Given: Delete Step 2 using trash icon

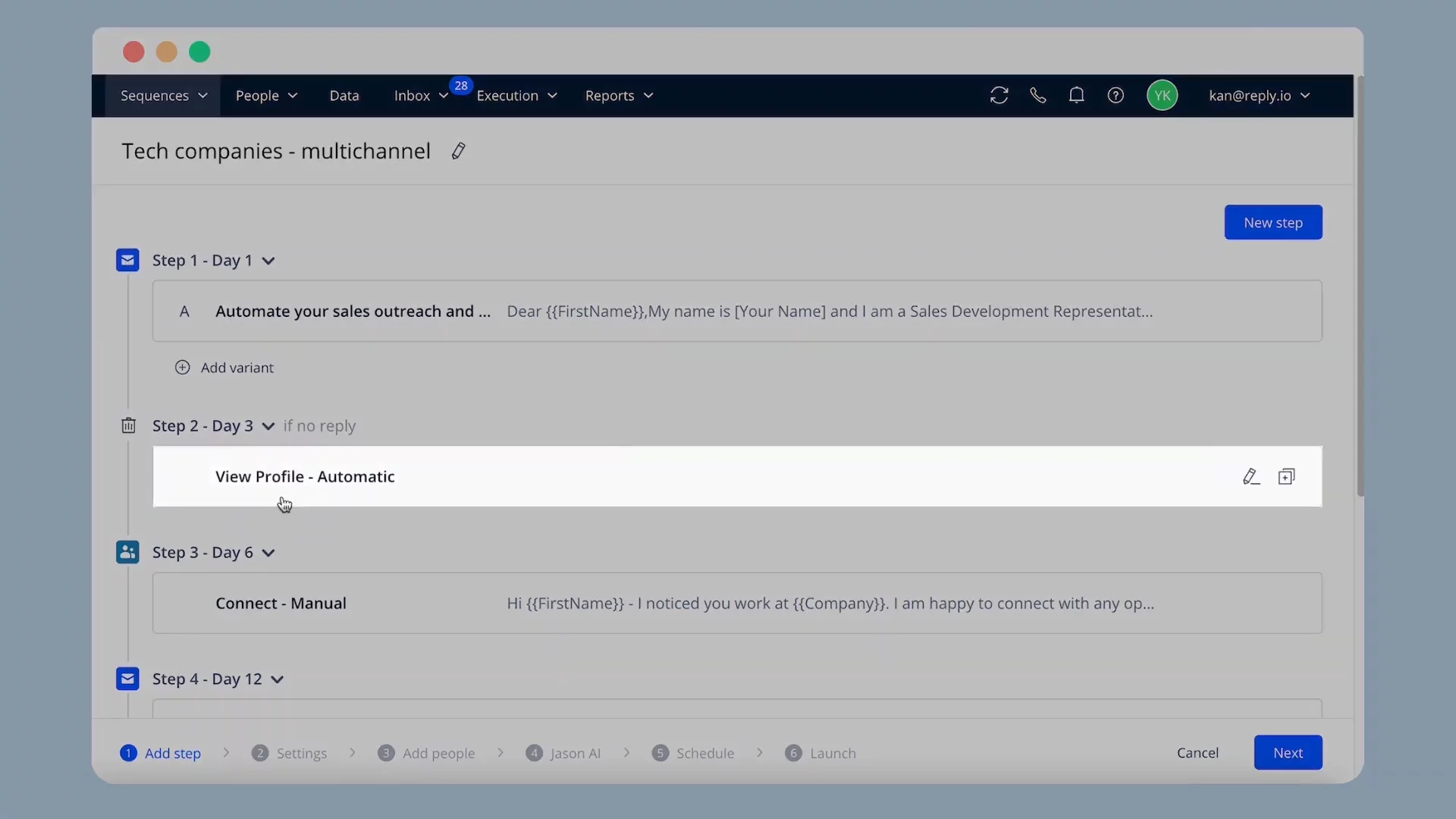Looking at the screenshot, I should [x=128, y=425].
